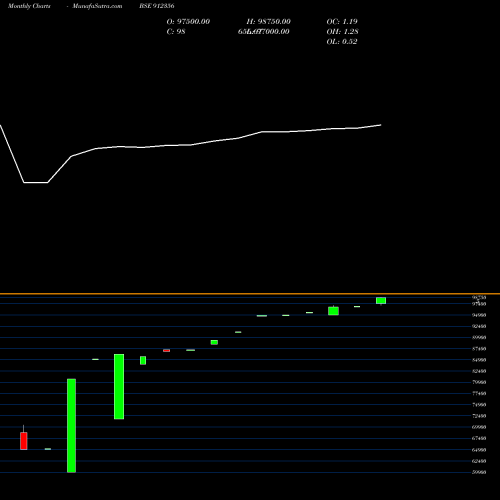Click the 'C: 98' close value
Screen dimensions: 500x500
click(x=176, y=31)
